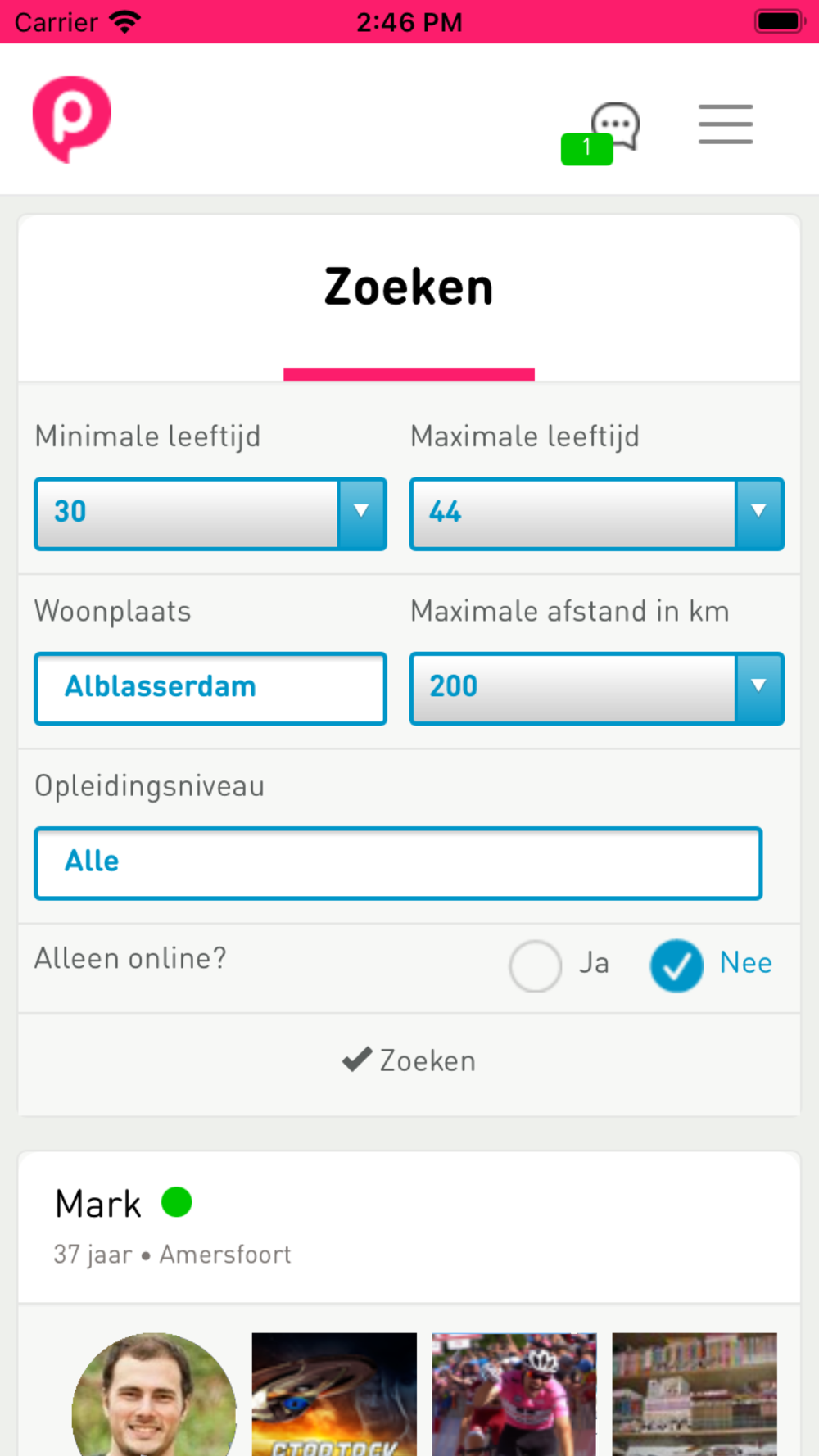Tap the pink Pepper logo icon
Image resolution: width=819 pixels, height=1456 pixels.
click(x=72, y=120)
